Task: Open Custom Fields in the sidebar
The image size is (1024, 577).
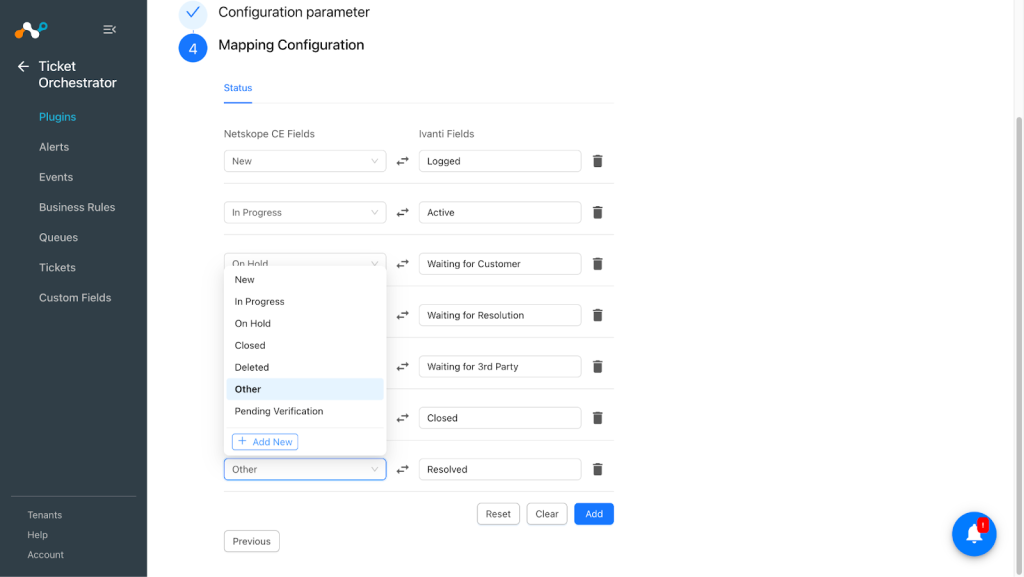Action: click(x=75, y=298)
